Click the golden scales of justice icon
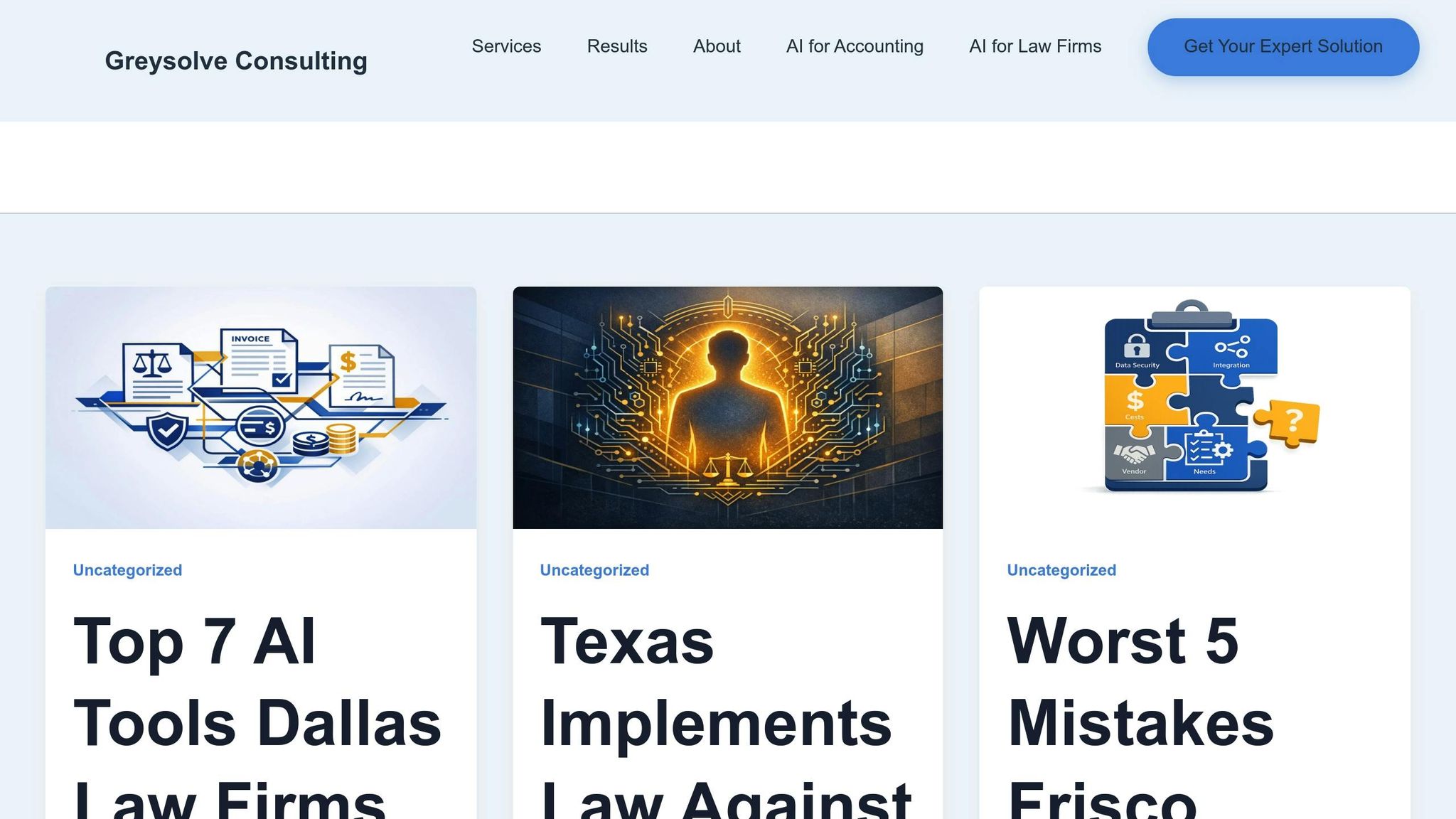This screenshot has height=819, width=1456. coord(727,468)
